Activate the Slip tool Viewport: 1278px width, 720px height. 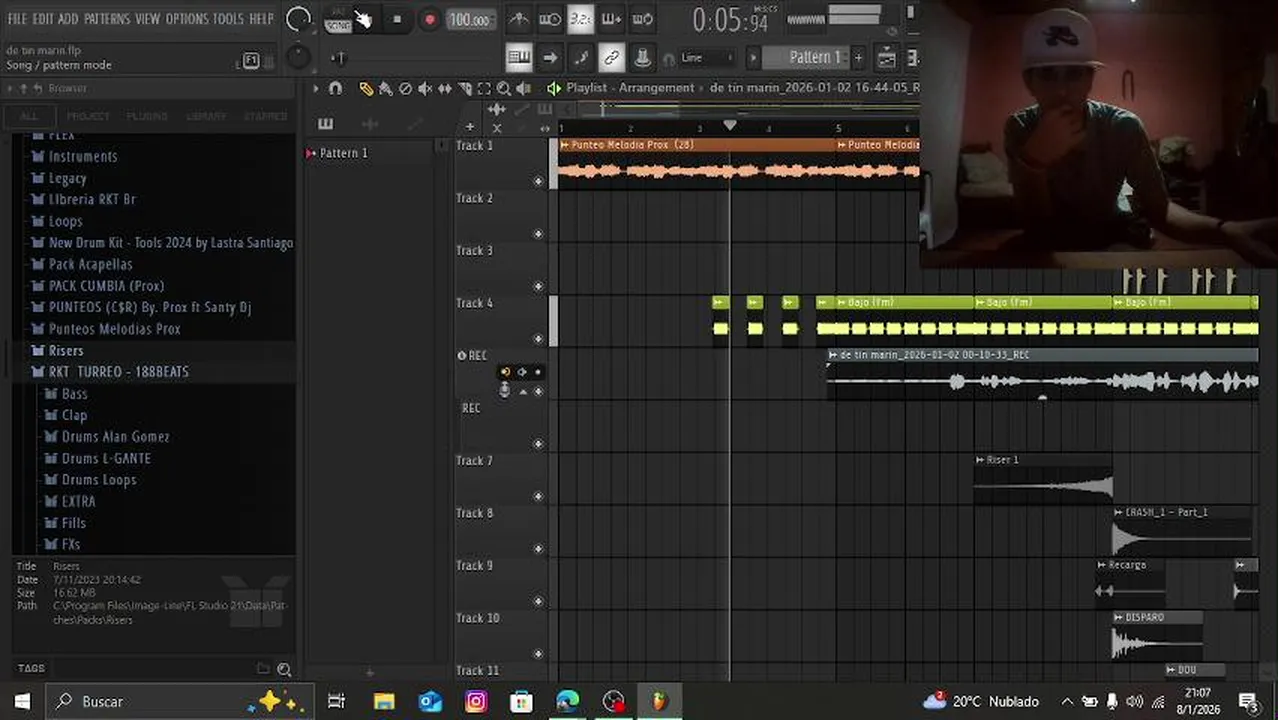(445, 89)
